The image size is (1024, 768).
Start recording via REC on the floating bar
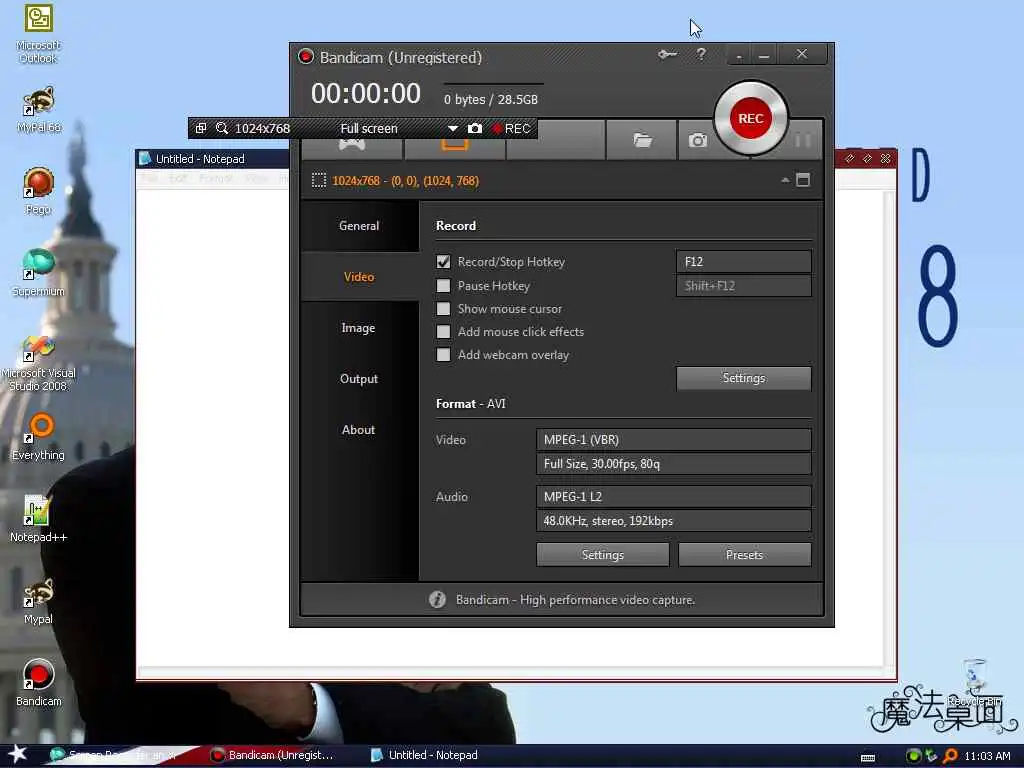[x=512, y=129]
